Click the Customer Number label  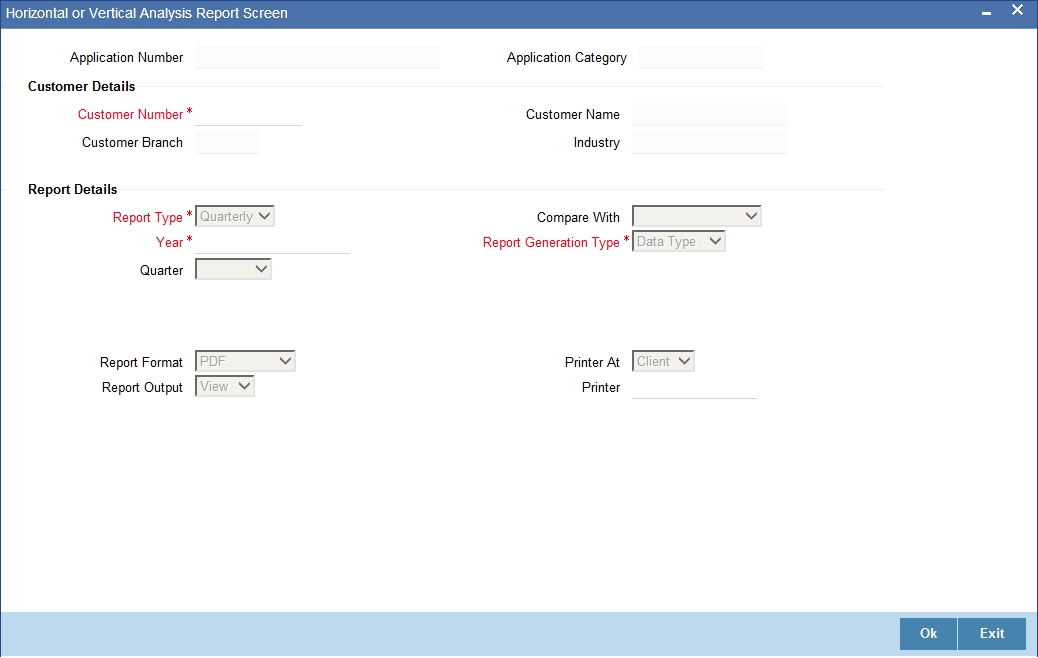tap(130, 115)
